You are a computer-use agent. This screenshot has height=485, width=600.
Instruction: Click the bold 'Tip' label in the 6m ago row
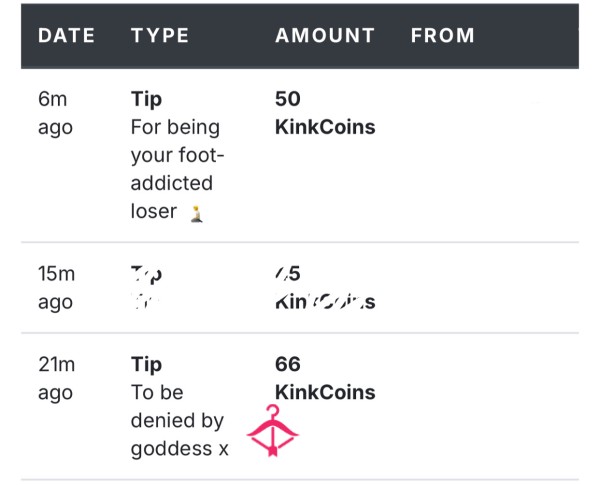(146, 99)
